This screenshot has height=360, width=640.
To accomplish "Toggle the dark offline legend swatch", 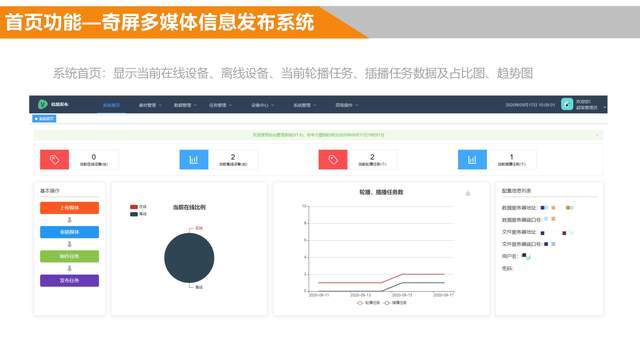I will click(x=134, y=214).
